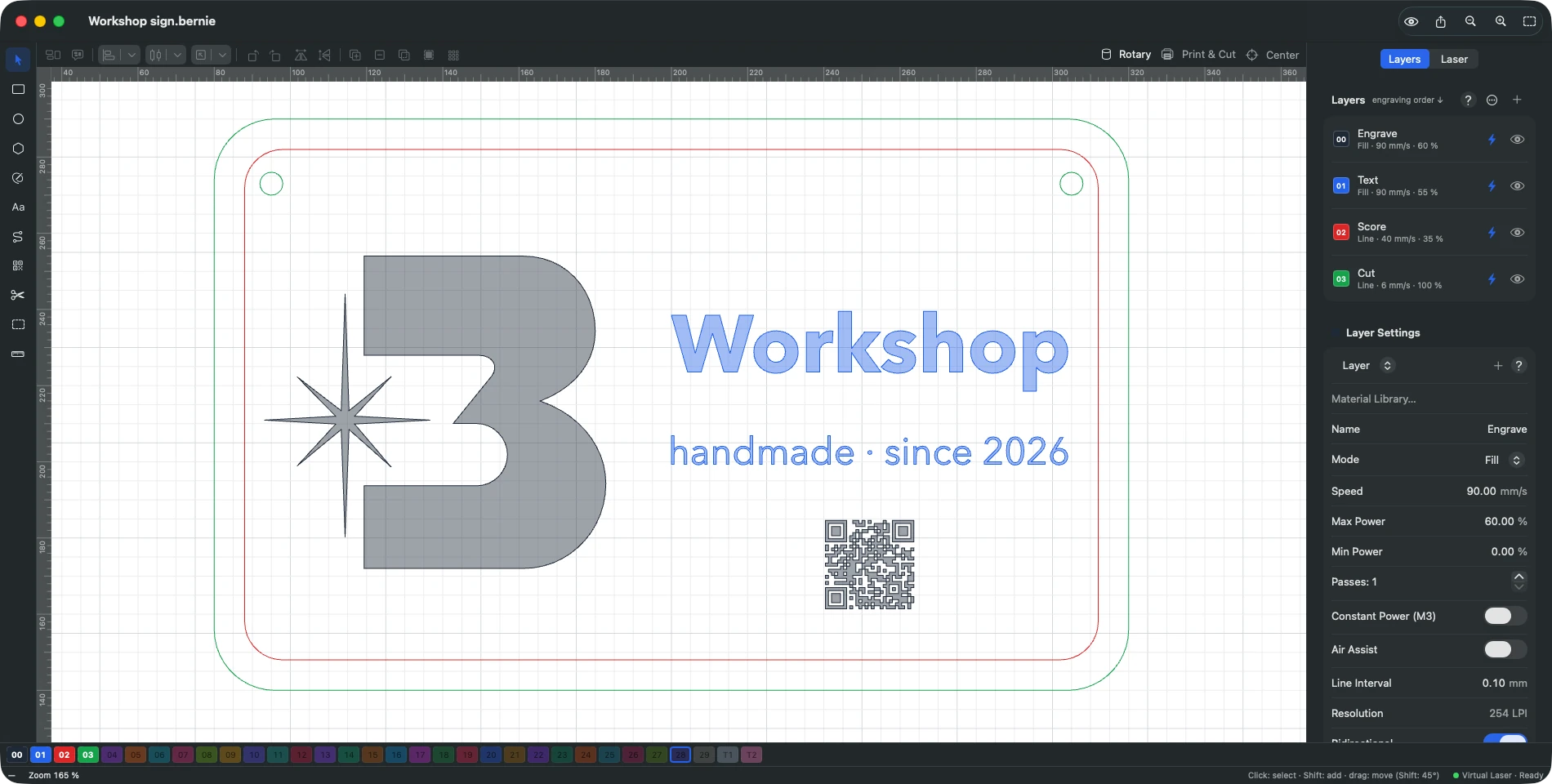
Task: Toggle the preview eye in title bar
Action: 1411,21
